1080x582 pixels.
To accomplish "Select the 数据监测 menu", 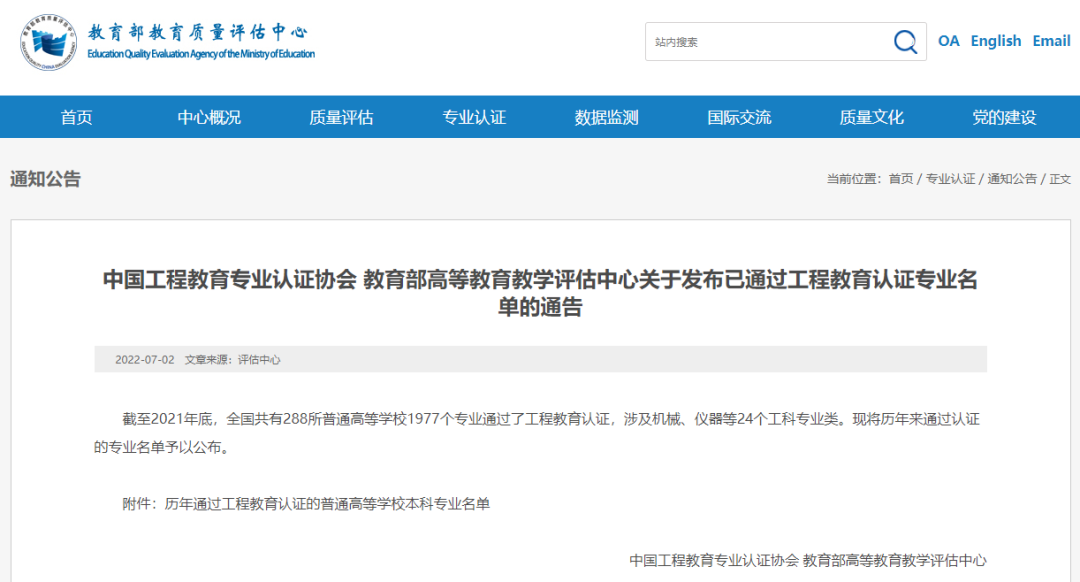I will click(606, 117).
